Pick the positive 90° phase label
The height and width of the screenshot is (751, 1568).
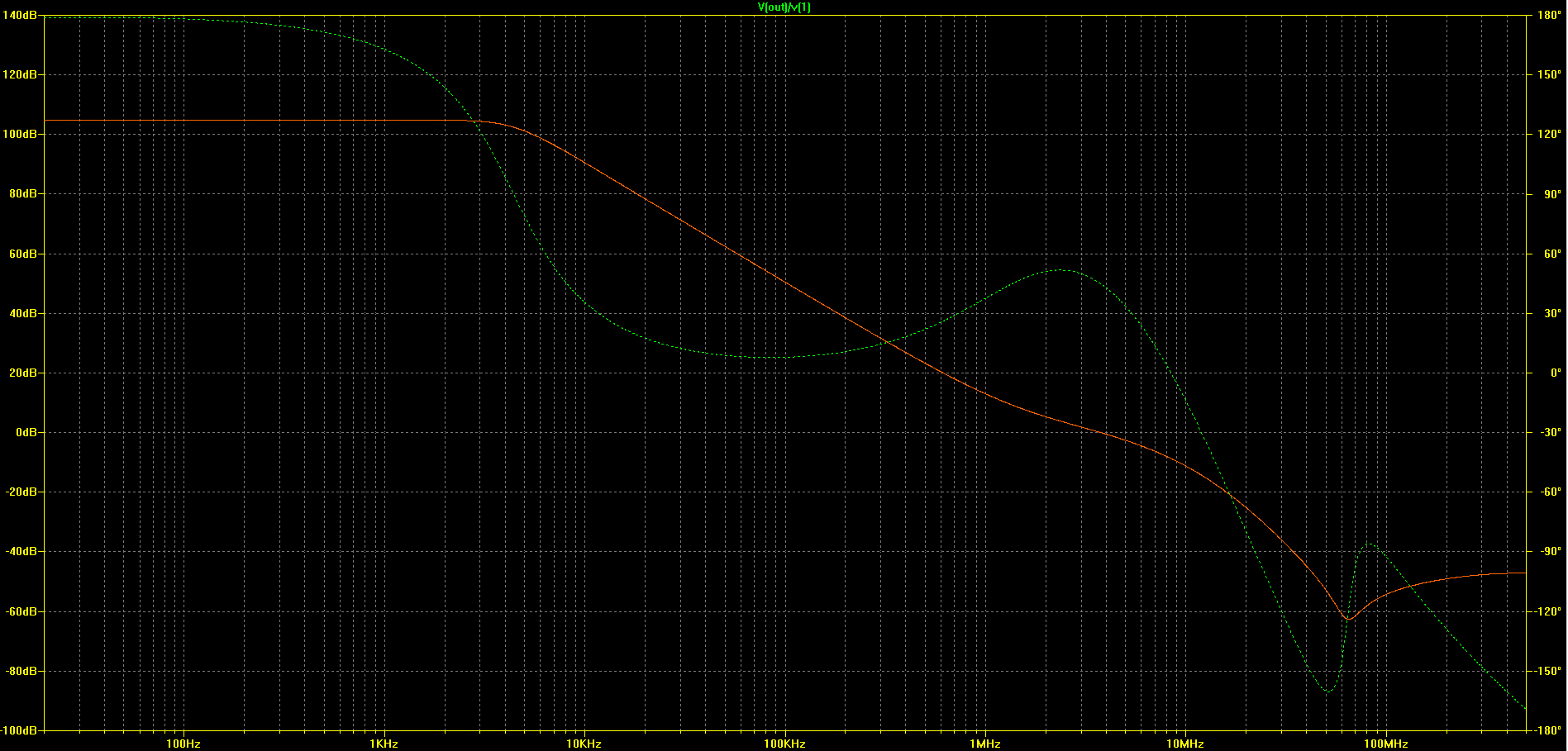pyautogui.click(x=1551, y=194)
